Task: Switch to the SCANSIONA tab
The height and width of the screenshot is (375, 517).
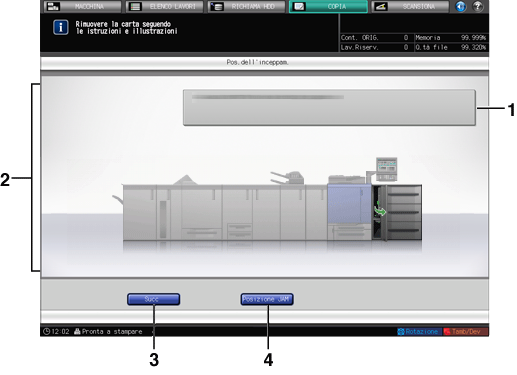Action: (x=410, y=6)
